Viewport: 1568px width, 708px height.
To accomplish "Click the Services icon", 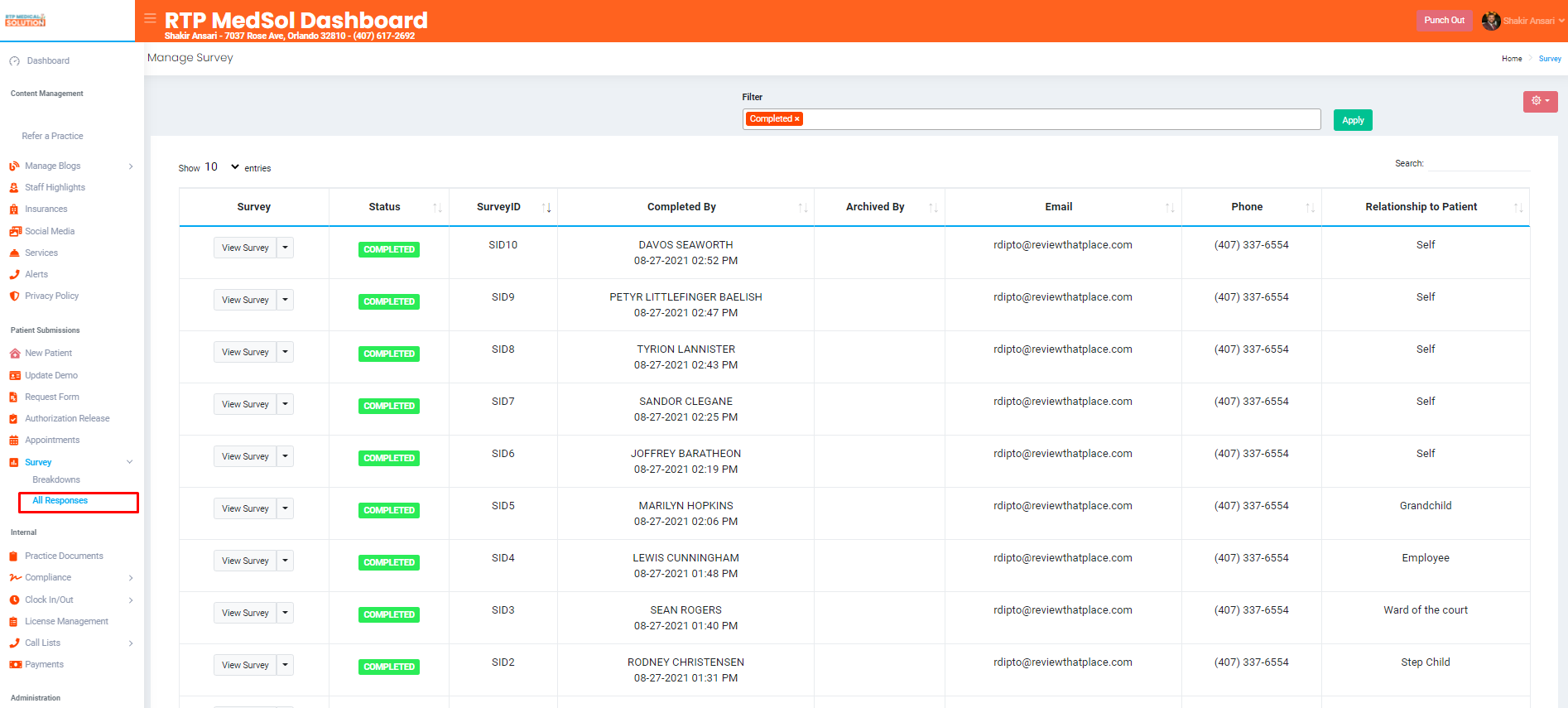I will (14, 253).
